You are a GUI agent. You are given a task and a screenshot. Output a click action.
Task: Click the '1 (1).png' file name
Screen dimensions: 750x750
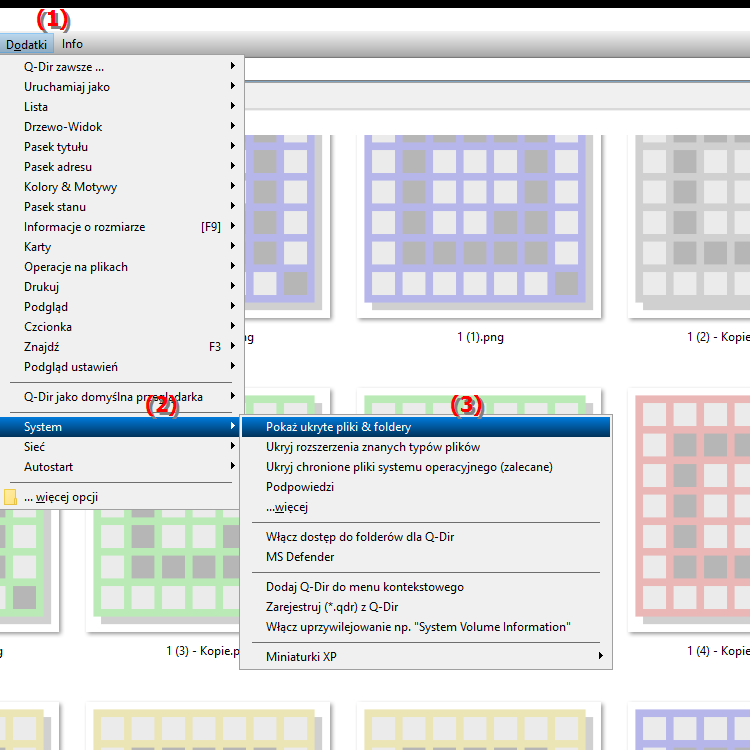click(x=480, y=337)
